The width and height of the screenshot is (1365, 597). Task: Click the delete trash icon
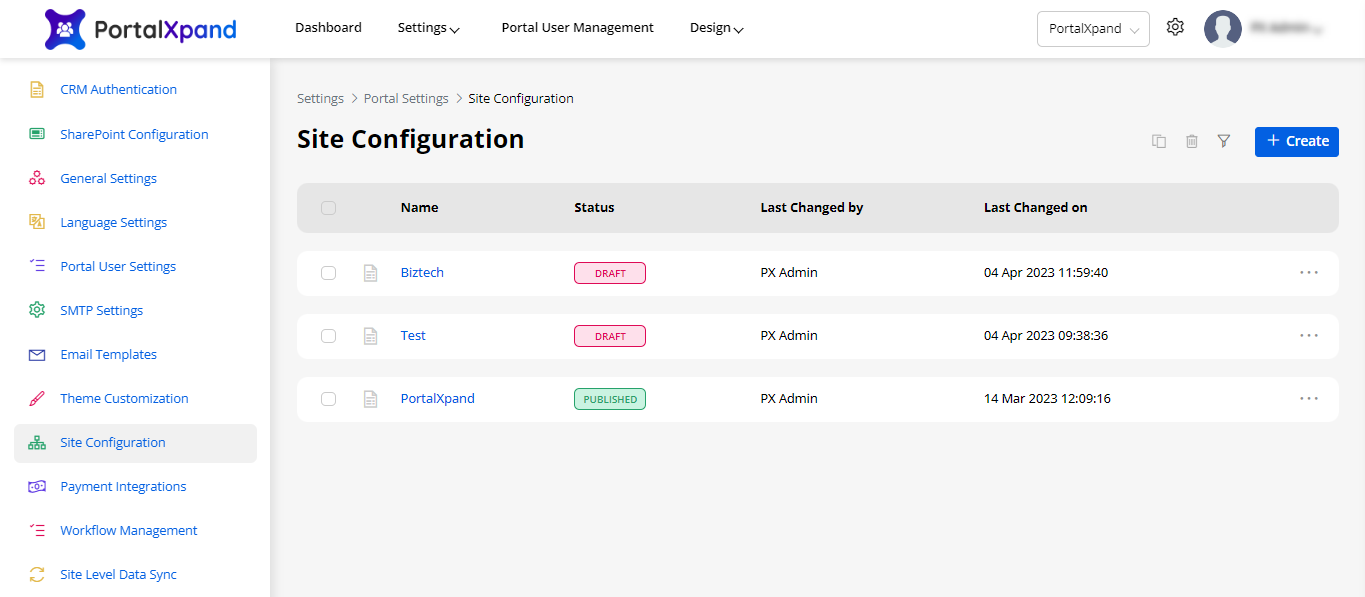(1191, 141)
